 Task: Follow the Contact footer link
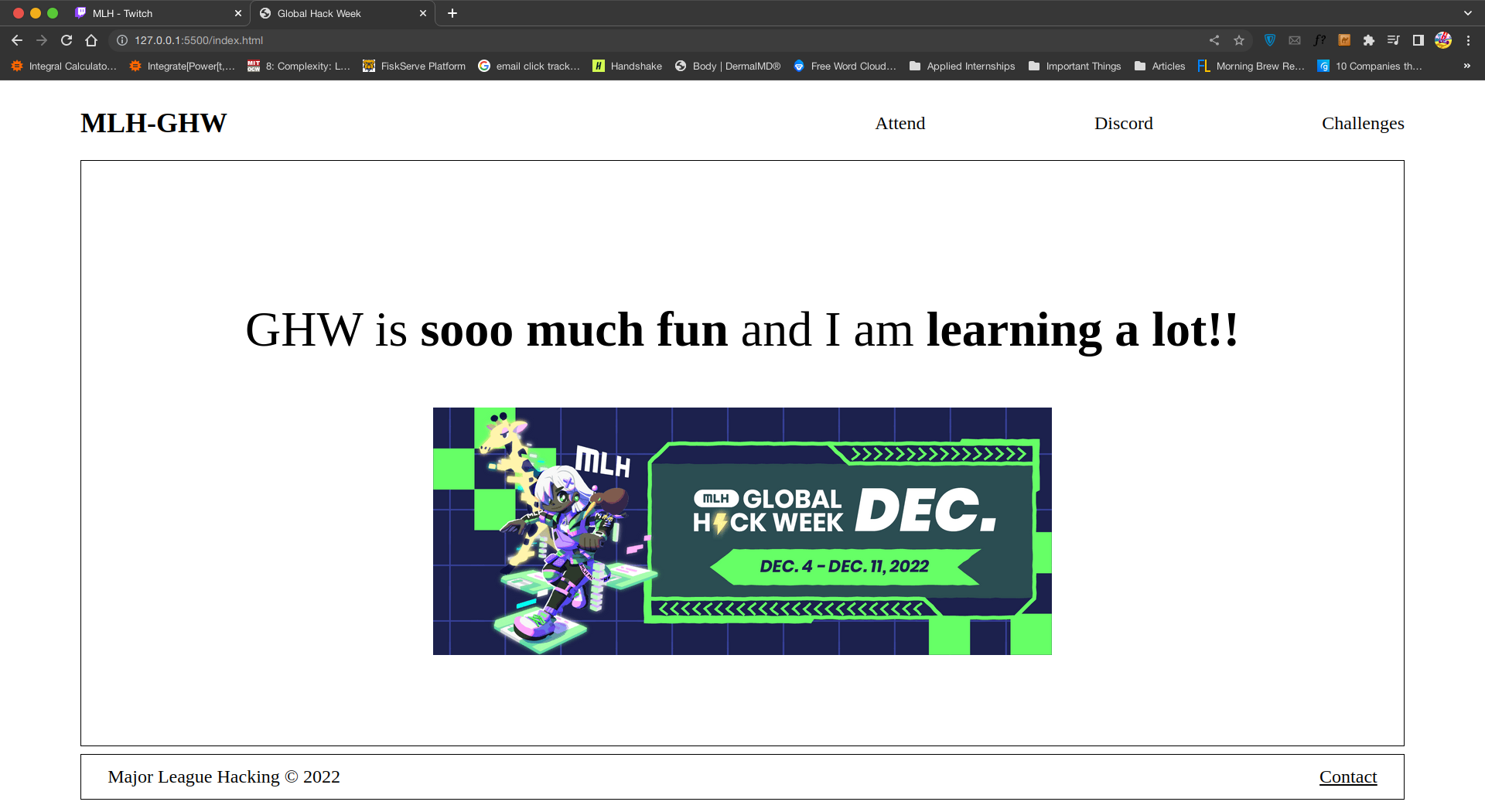[1348, 776]
